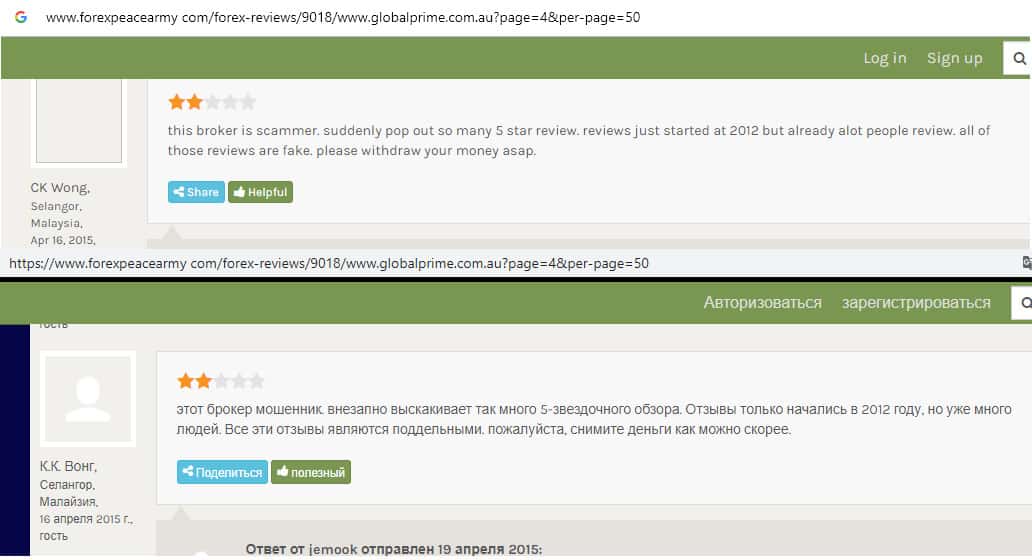The width and height of the screenshot is (1032, 560).
Task: Click the translate icon at right of second URL
Action: tap(1026, 263)
